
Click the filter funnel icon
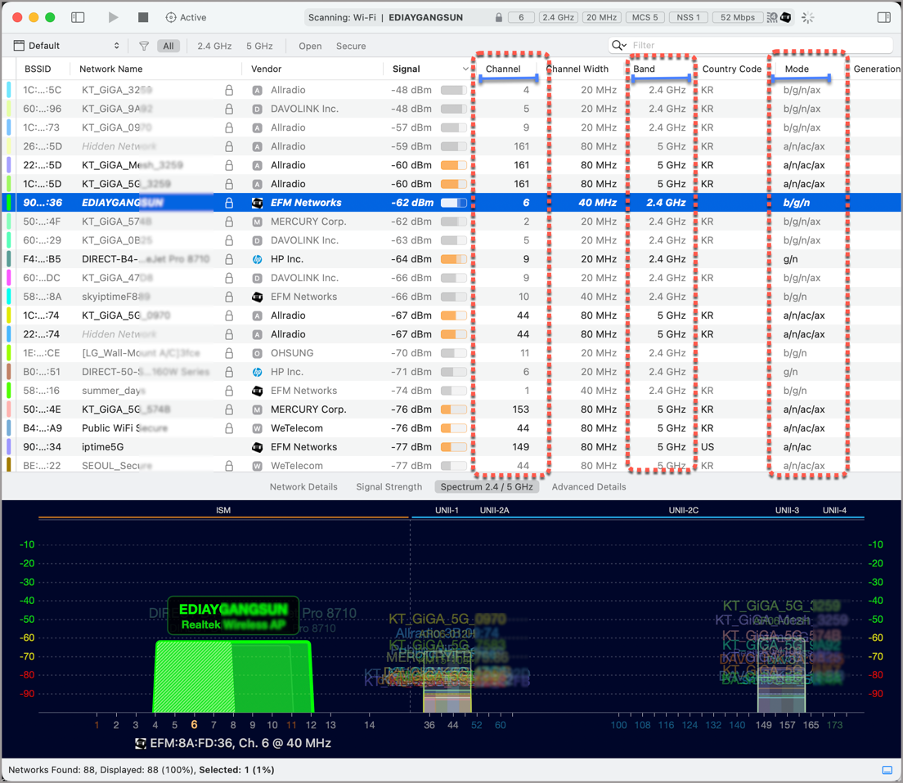pyautogui.click(x=144, y=46)
